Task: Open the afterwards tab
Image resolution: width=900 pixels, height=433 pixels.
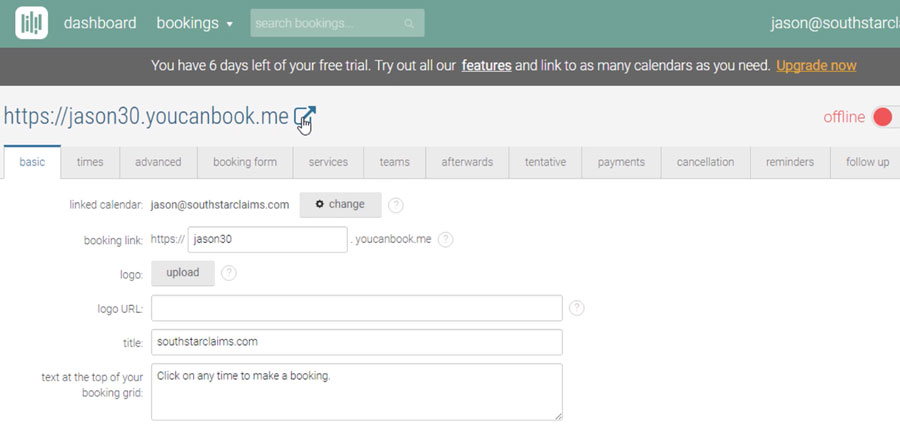Action: [x=467, y=163]
